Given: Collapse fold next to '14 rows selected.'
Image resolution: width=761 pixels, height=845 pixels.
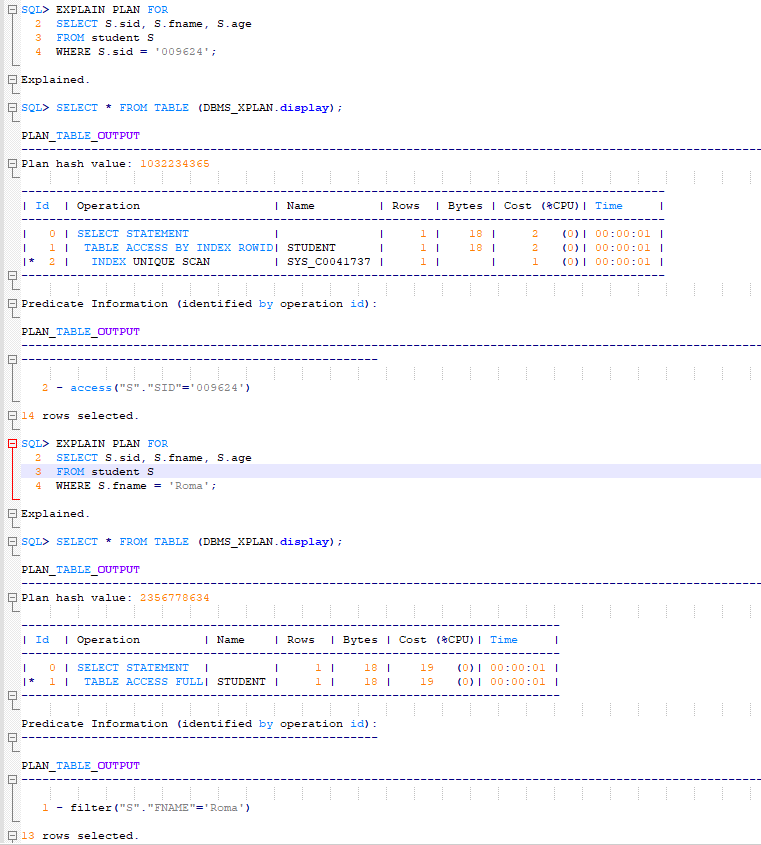Looking at the screenshot, I should pos(12,416).
